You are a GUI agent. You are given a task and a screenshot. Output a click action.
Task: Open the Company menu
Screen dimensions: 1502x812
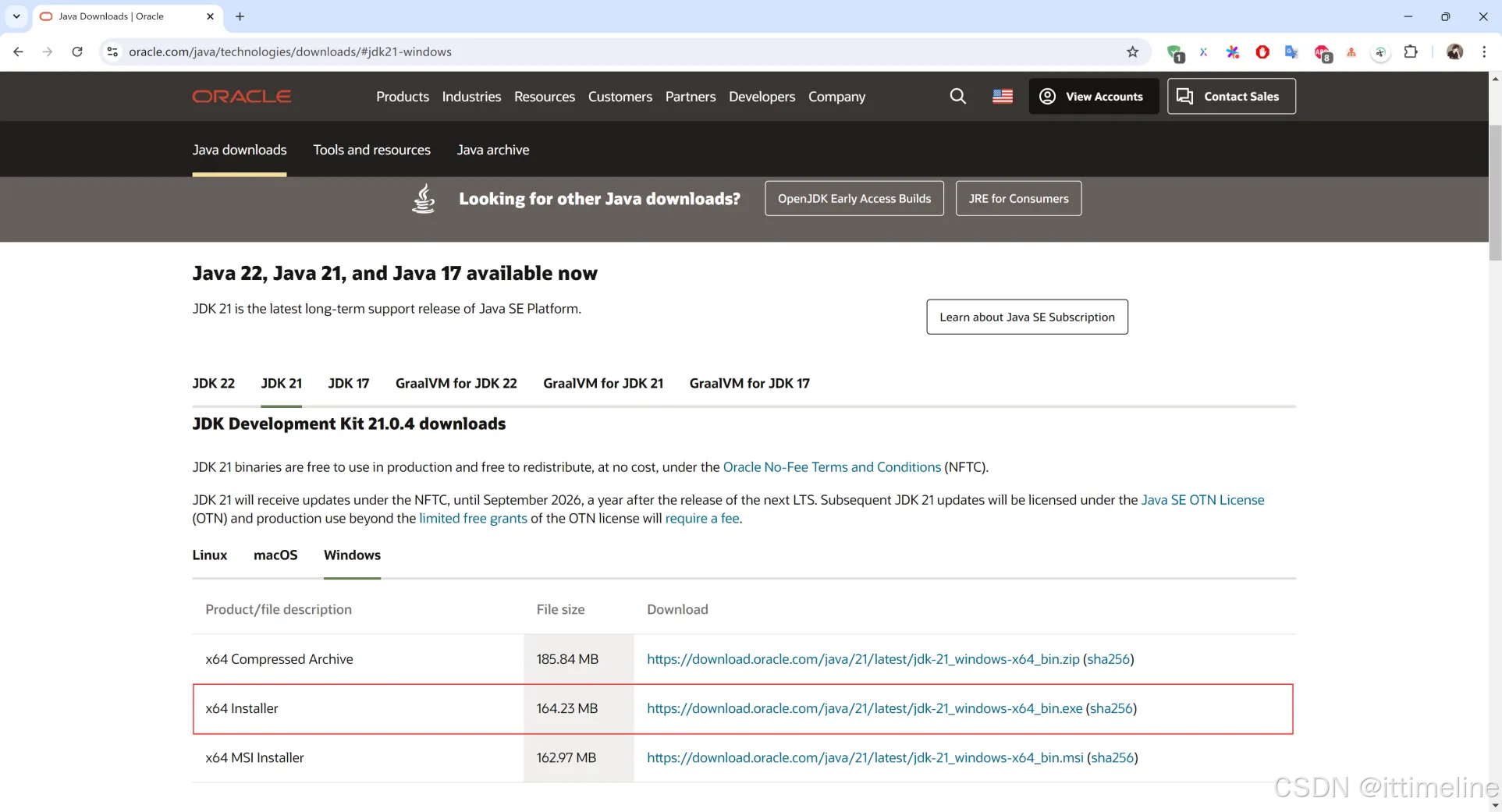point(836,96)
